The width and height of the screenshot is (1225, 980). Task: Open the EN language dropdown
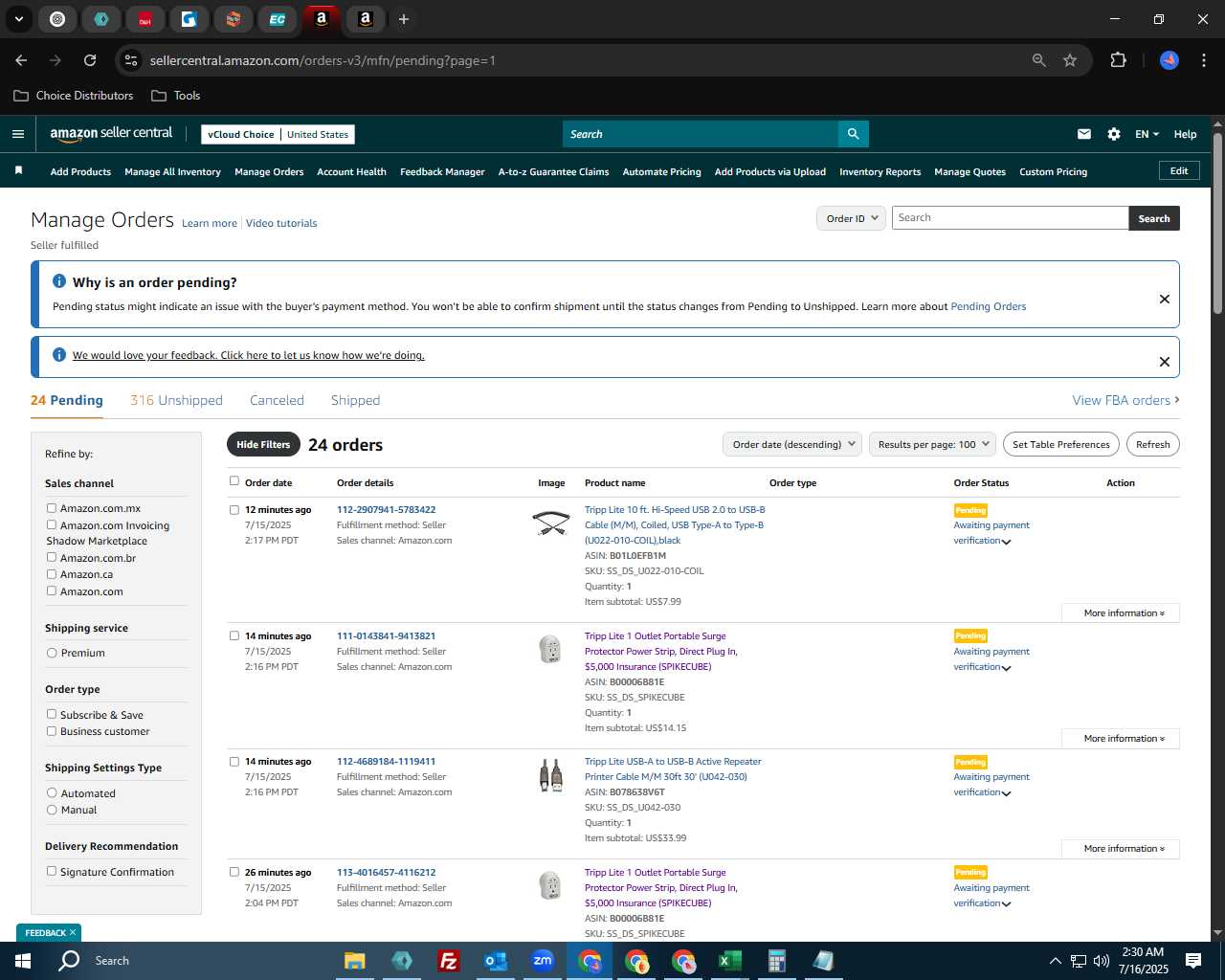tap(1147, 134)
